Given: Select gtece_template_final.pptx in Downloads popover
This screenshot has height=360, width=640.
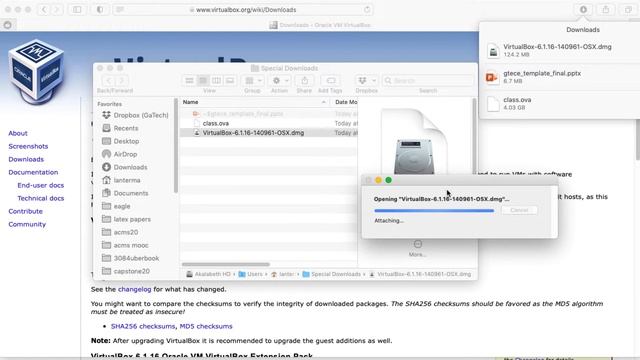Looking at the screenshot, I should 559,77.
